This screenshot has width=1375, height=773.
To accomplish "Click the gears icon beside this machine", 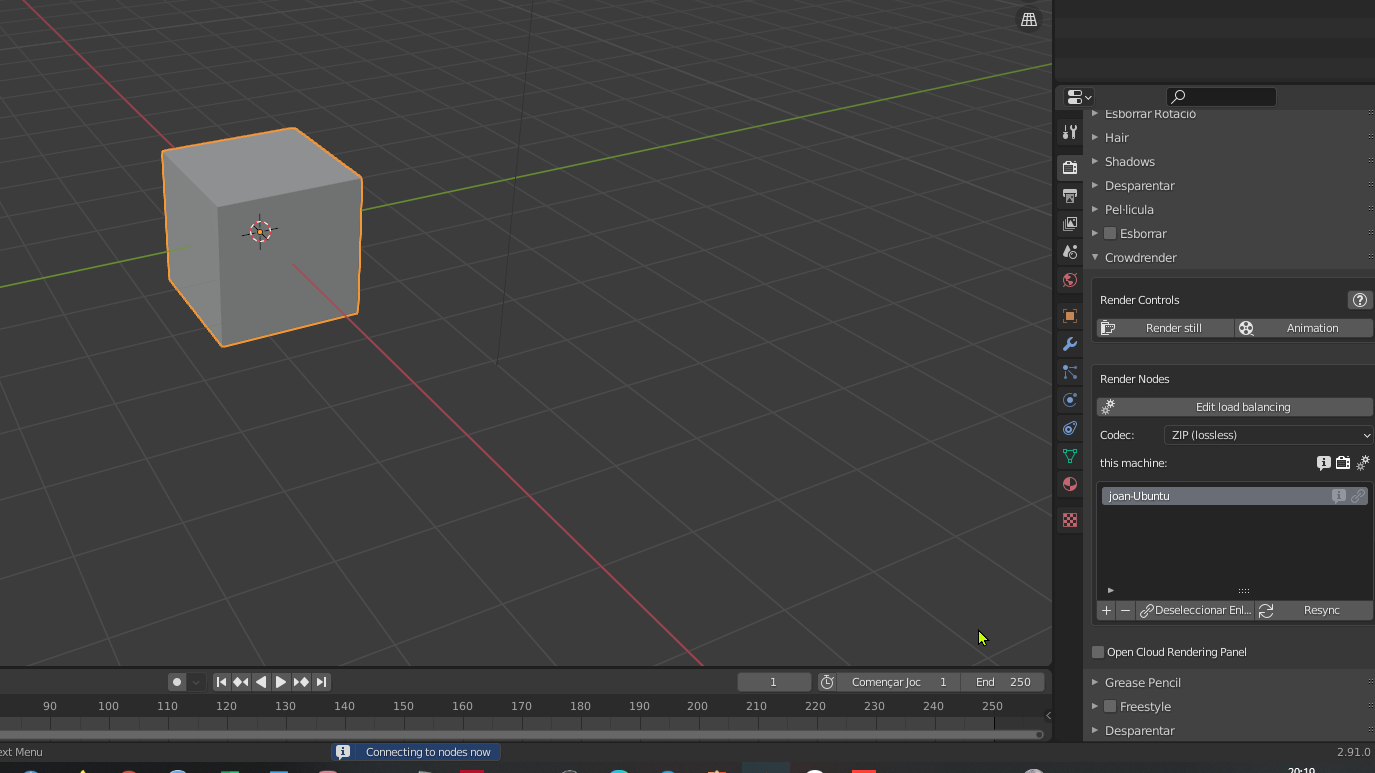I will [x=1362, y=463].
